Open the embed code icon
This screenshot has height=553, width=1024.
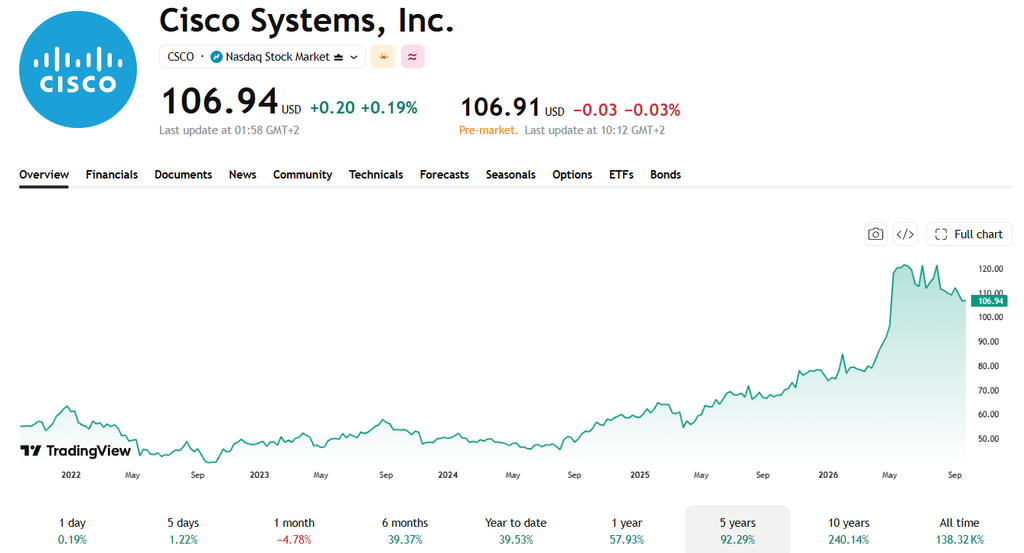tap(904, 234)
